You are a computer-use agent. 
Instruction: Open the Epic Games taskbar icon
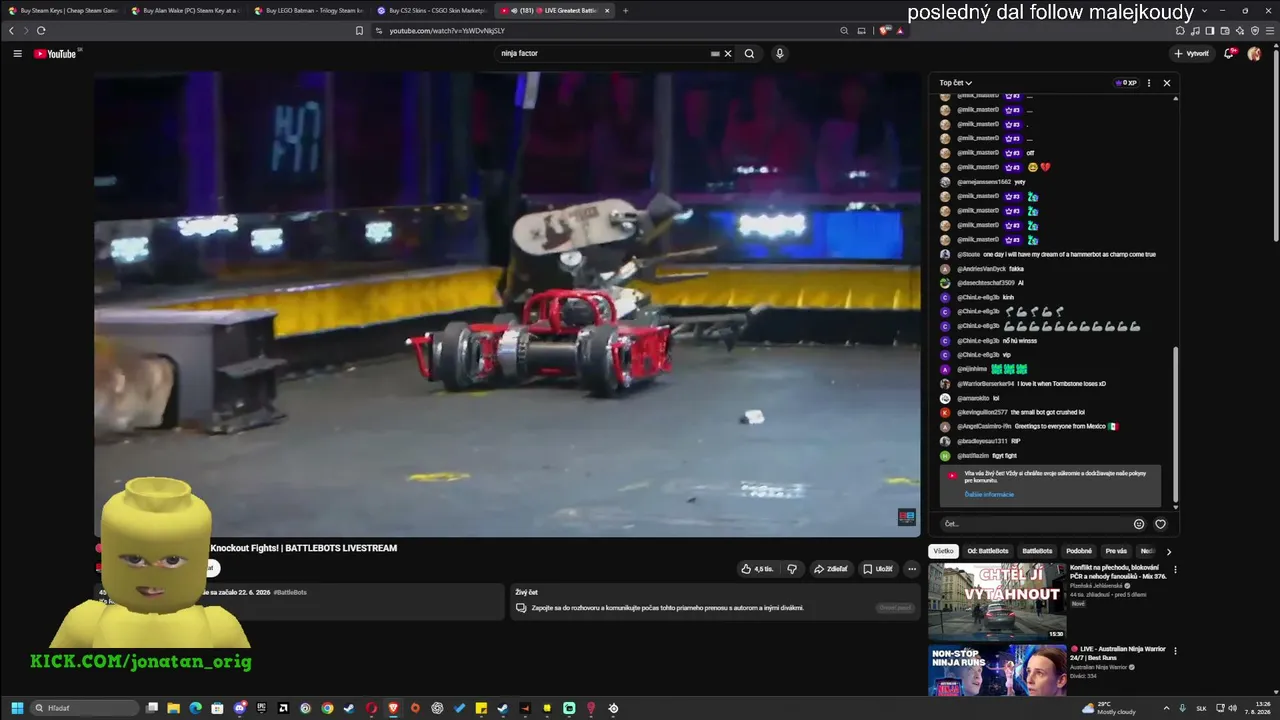pos(262,708)
